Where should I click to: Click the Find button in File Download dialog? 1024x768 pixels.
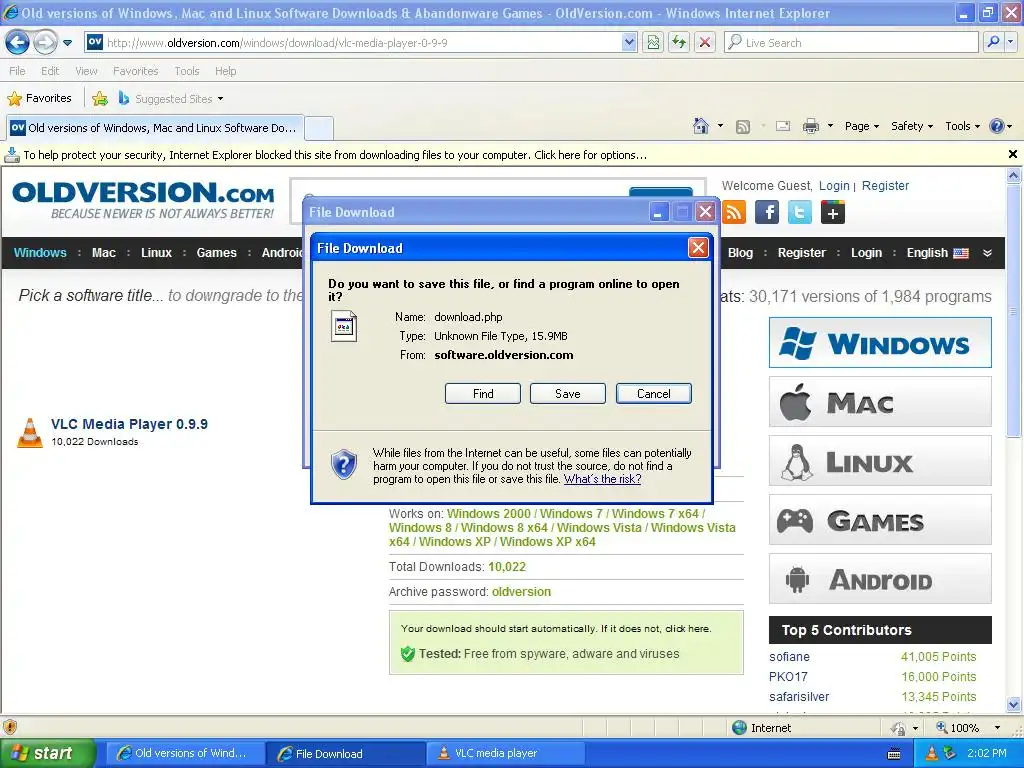click(483, 394)
